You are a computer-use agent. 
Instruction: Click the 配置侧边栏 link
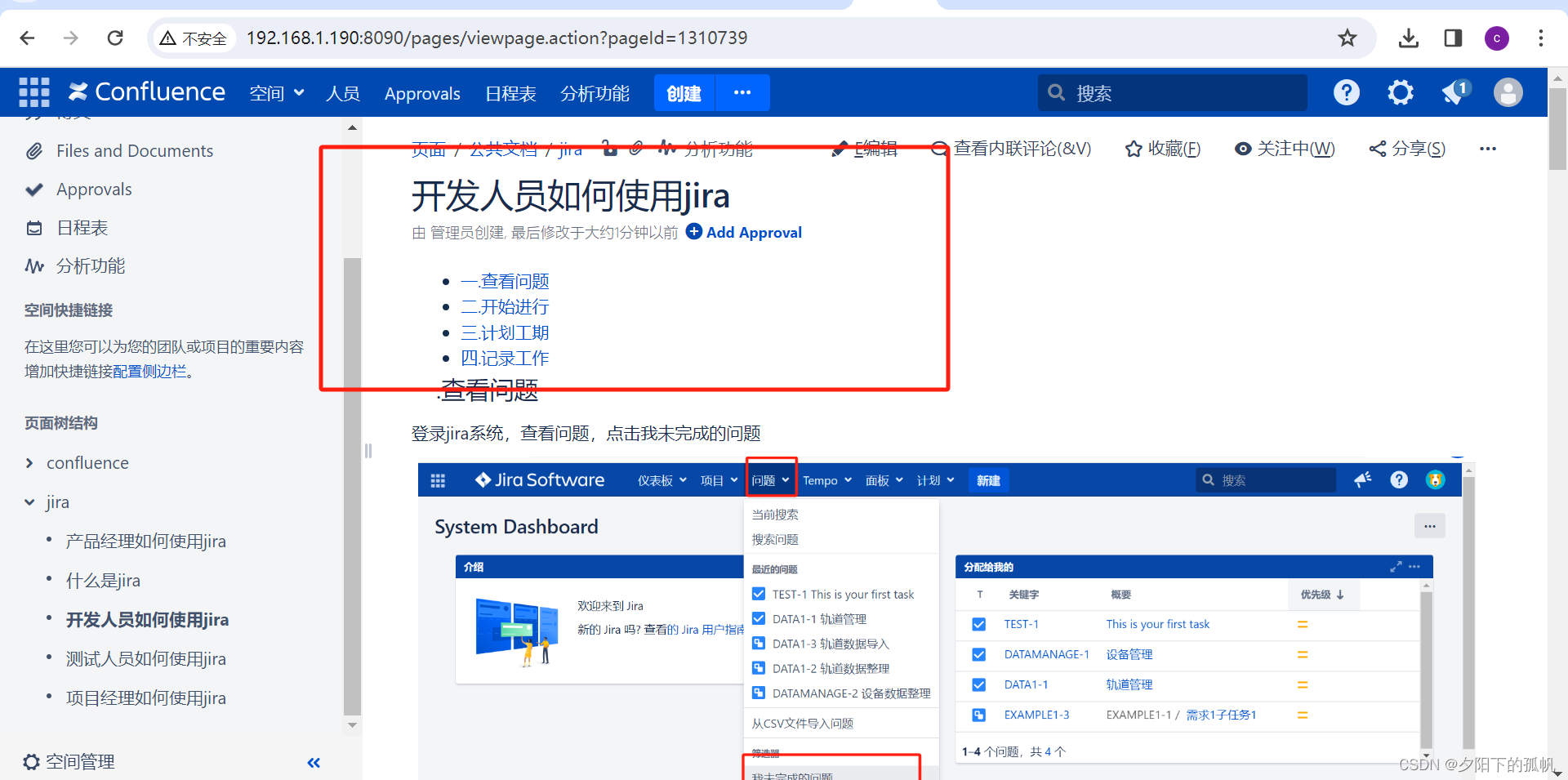point(149,372)
